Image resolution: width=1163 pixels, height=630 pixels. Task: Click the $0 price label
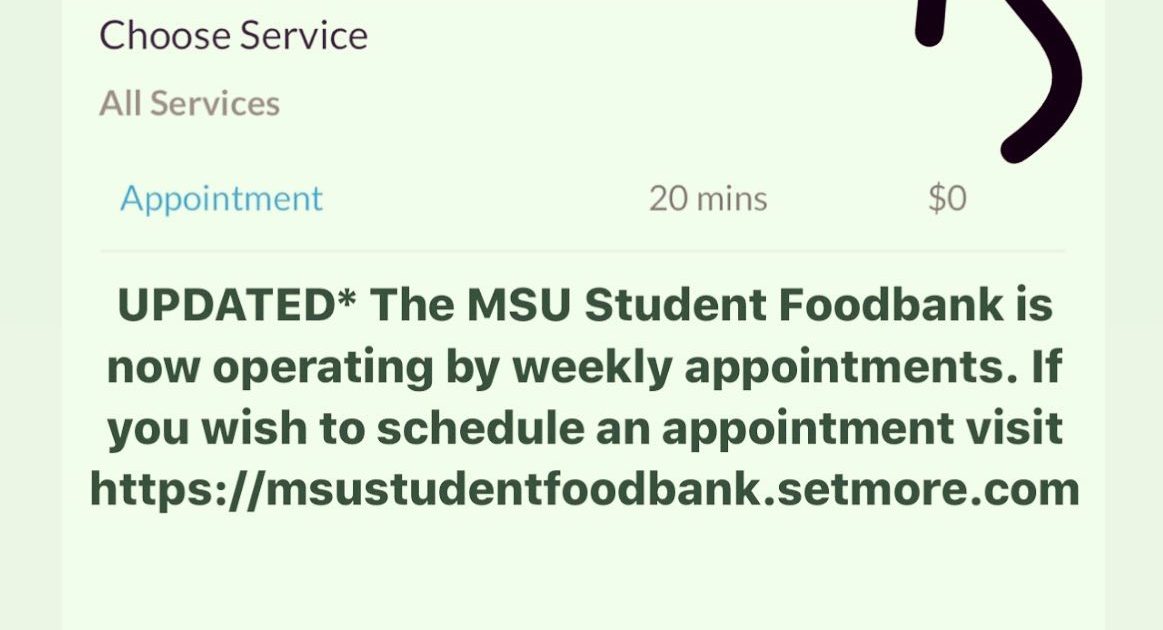tap(947, 199)
